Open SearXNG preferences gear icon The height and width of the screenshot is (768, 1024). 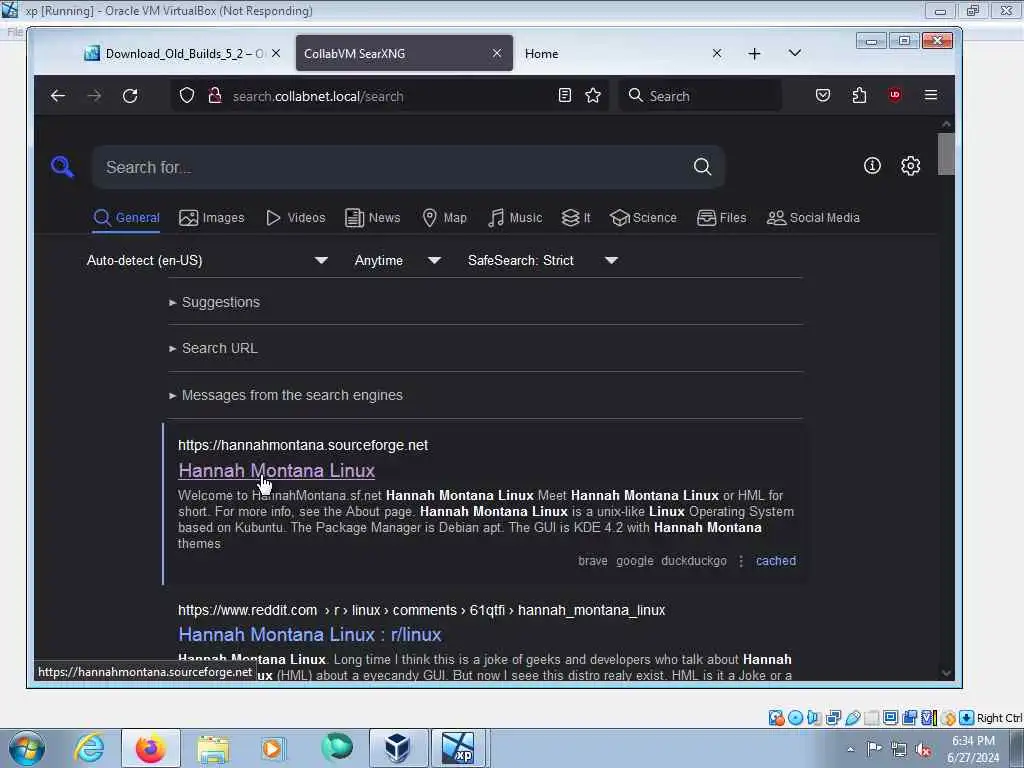(910, 166)
